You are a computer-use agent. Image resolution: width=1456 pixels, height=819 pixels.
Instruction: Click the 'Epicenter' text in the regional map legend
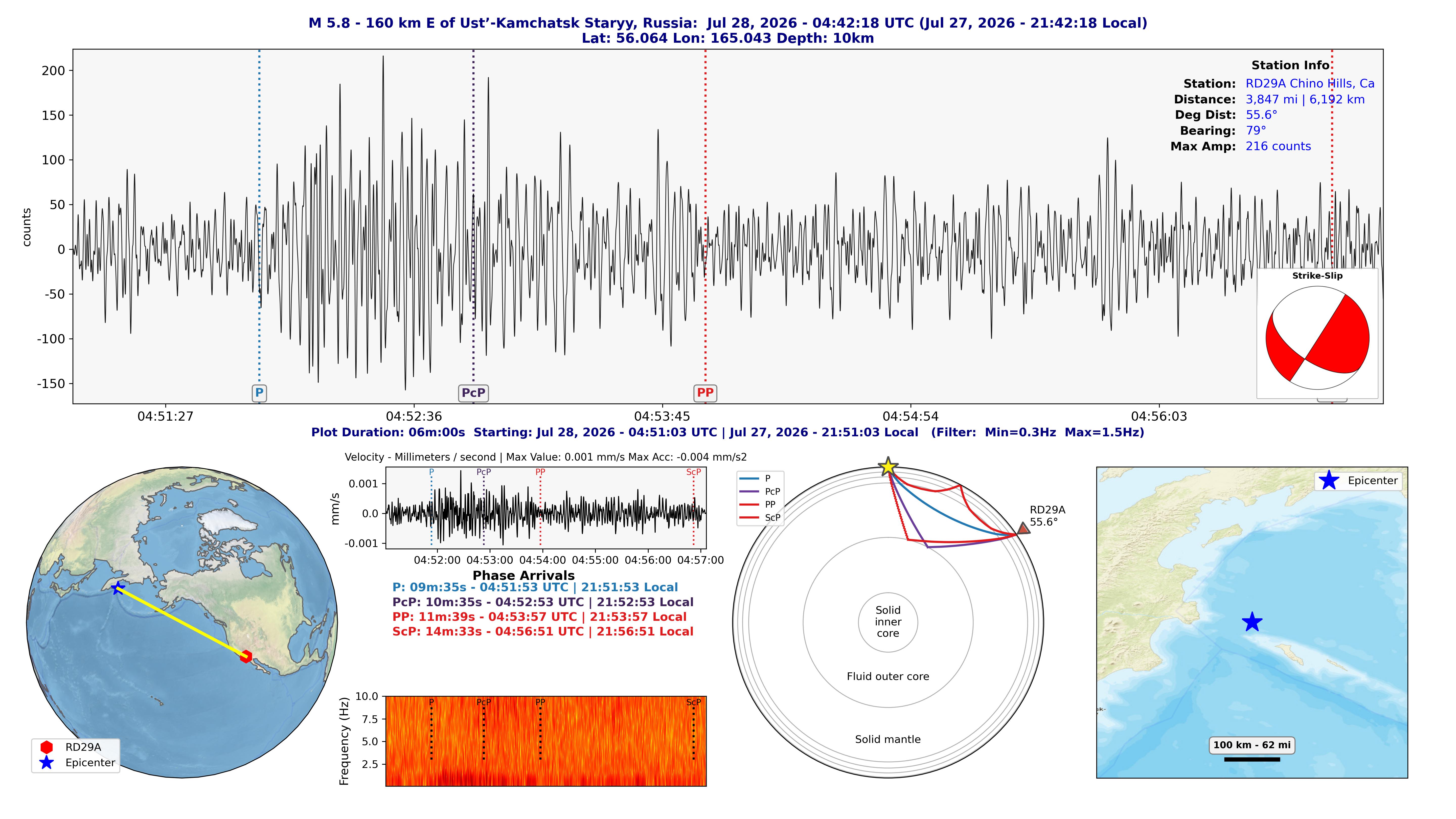pyautogui.click(x=1372, y=481)
